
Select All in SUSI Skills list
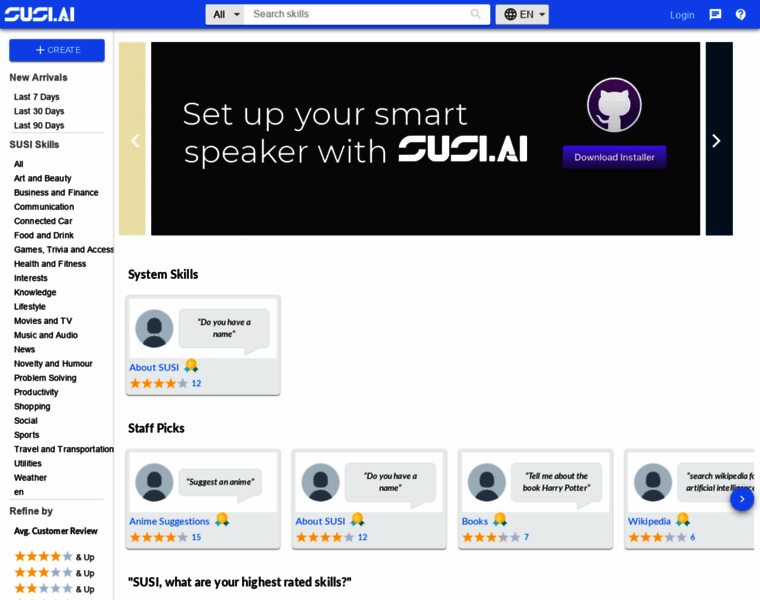[x=19, y=164]
